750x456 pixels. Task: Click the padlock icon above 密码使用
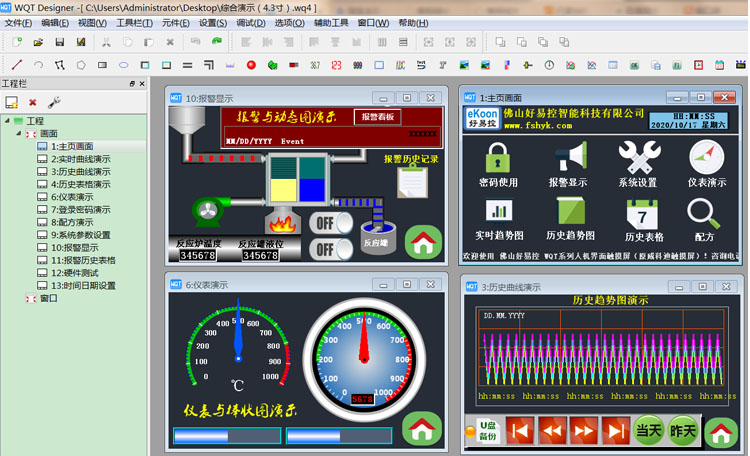pyautogui.click(x=498, y=157)
